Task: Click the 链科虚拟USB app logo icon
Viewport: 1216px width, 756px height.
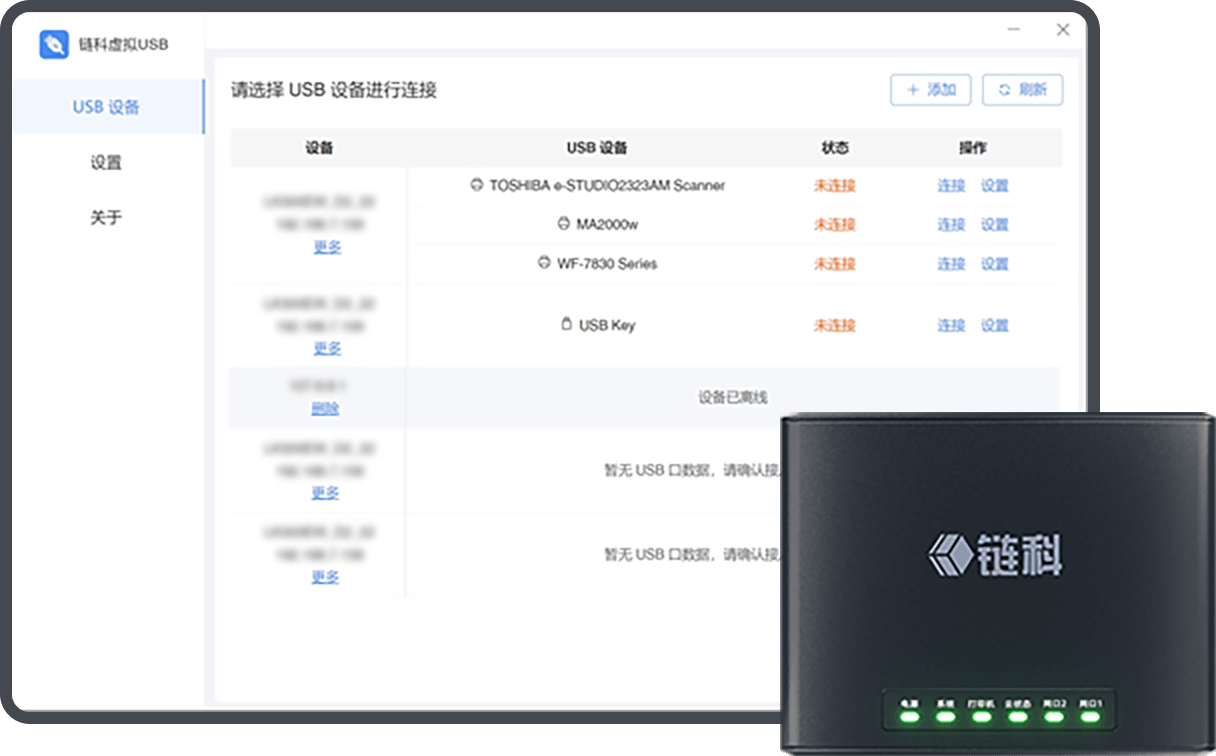Action: pos(54,44)
